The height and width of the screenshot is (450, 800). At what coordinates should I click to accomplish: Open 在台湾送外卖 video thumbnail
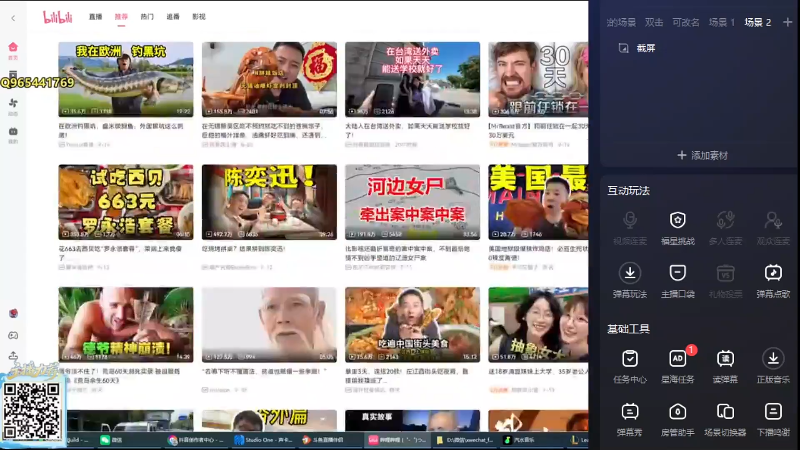point(412,79)
